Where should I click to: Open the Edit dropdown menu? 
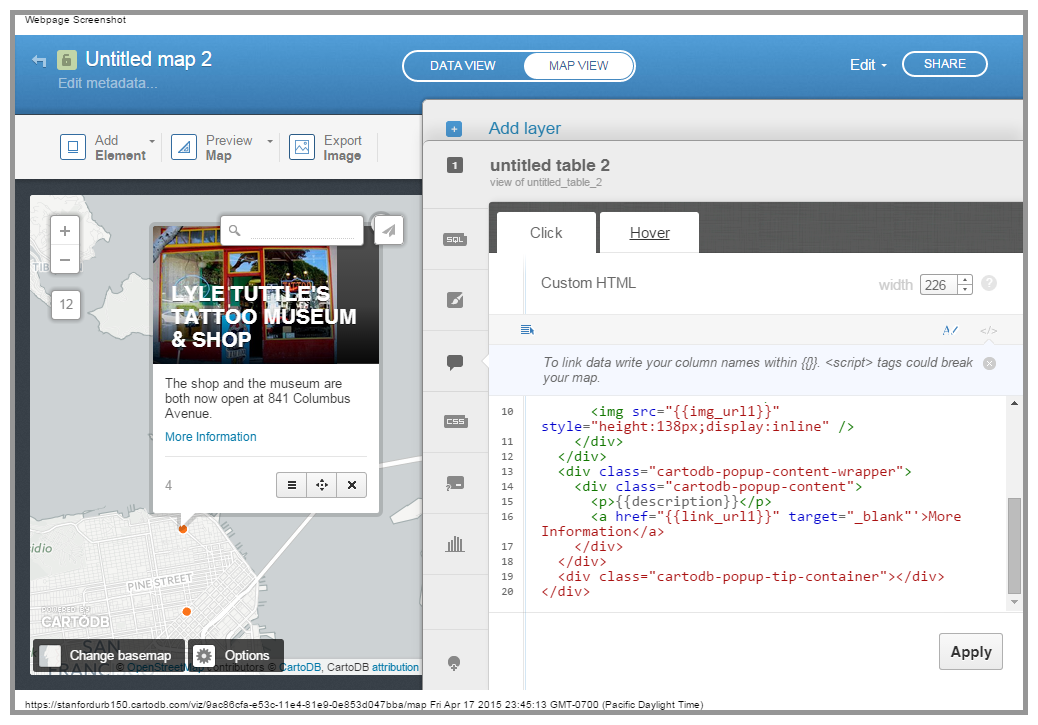868,65
